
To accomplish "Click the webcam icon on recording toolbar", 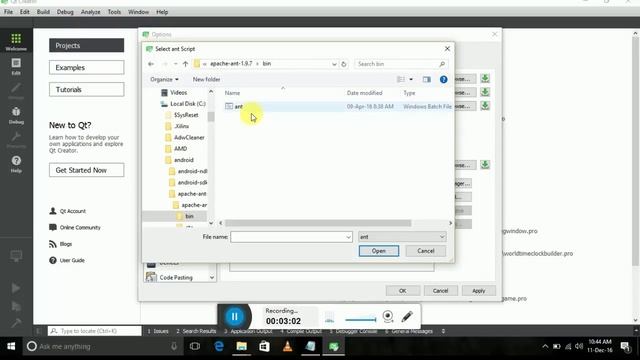I will click(388, 316).
